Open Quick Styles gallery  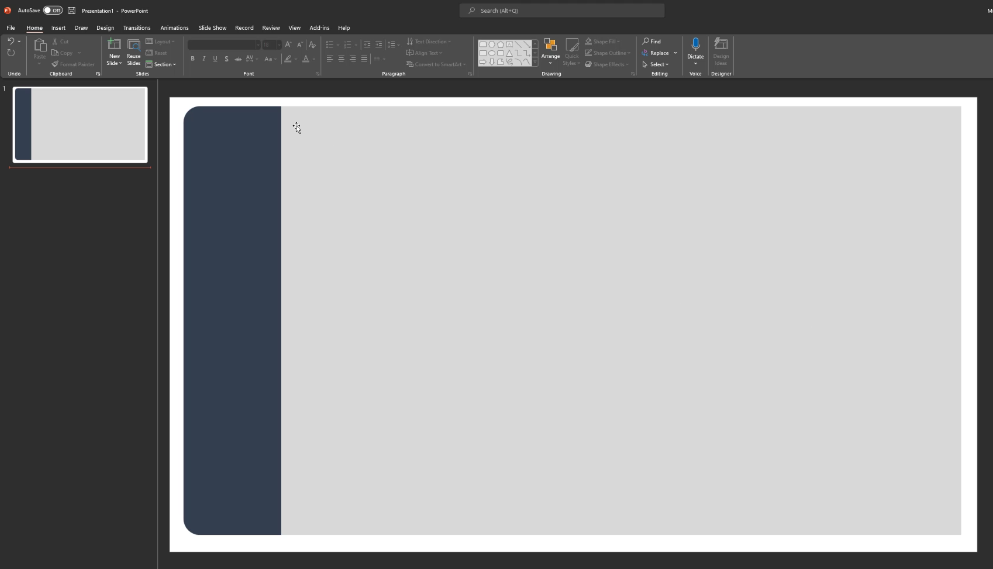point(572,51)
